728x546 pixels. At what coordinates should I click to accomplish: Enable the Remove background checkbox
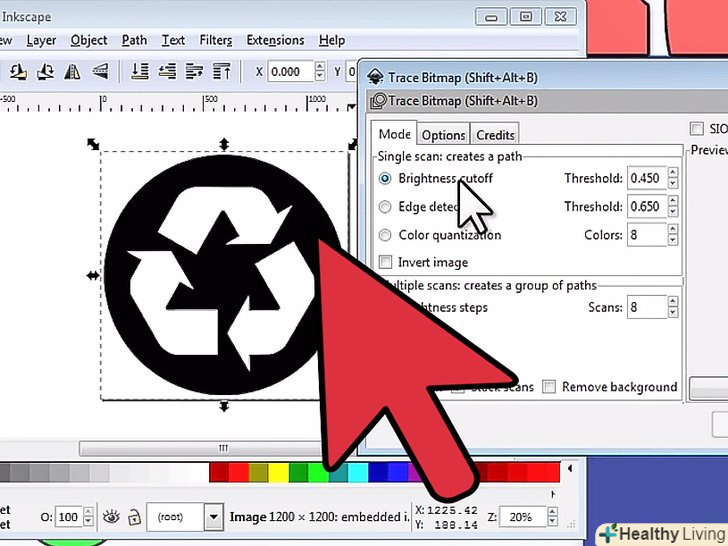pos(549,386)
